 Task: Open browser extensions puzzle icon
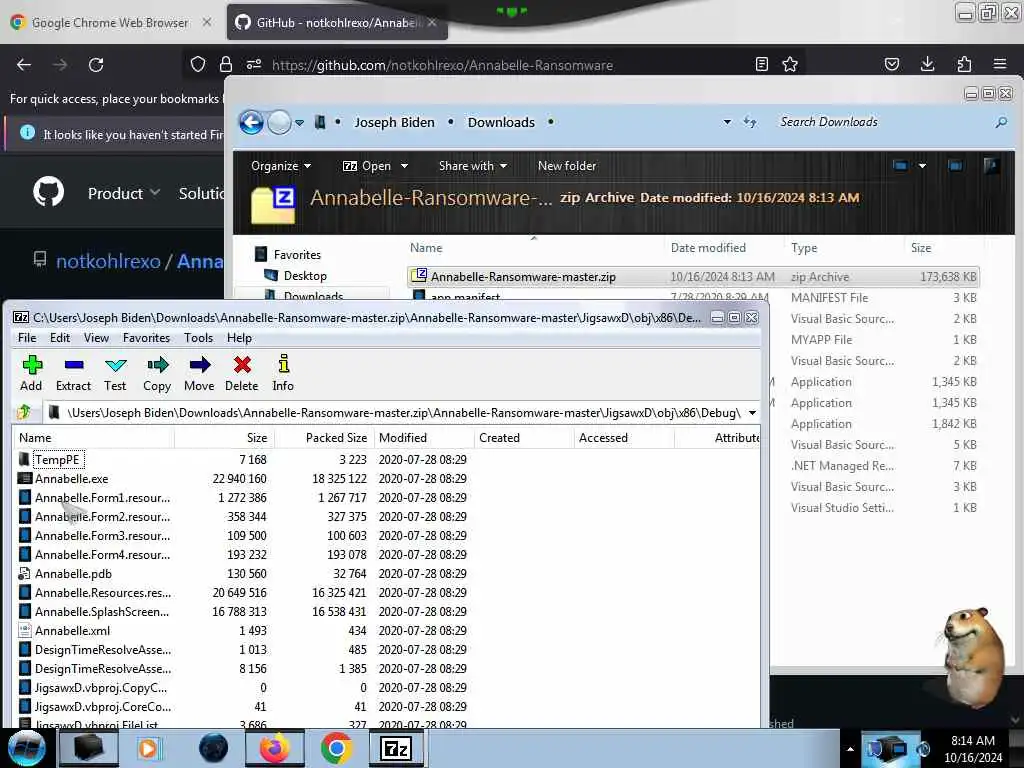(964, 64)
